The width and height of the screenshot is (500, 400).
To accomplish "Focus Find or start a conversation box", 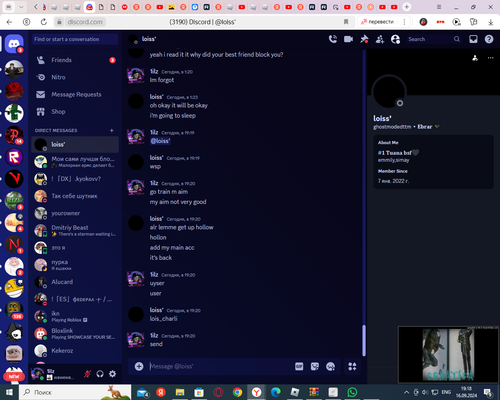I will pyautogui.click(x=75, y=39).
